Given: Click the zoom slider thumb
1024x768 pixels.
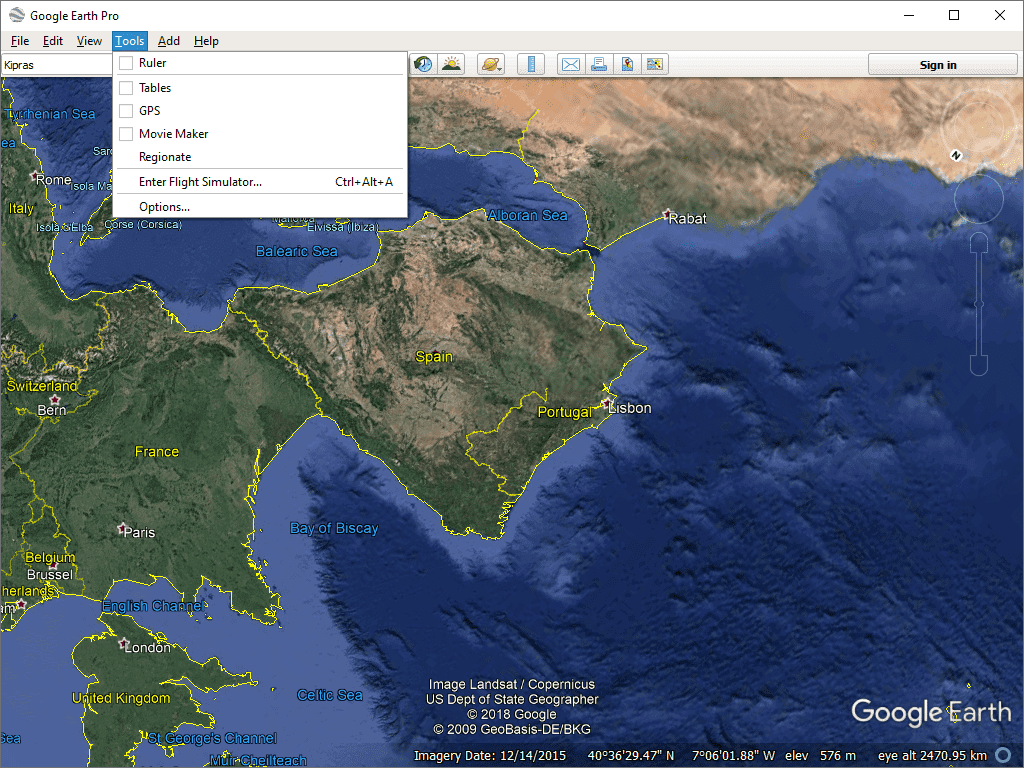Looking at the screenshot, I should coord(978,304).
